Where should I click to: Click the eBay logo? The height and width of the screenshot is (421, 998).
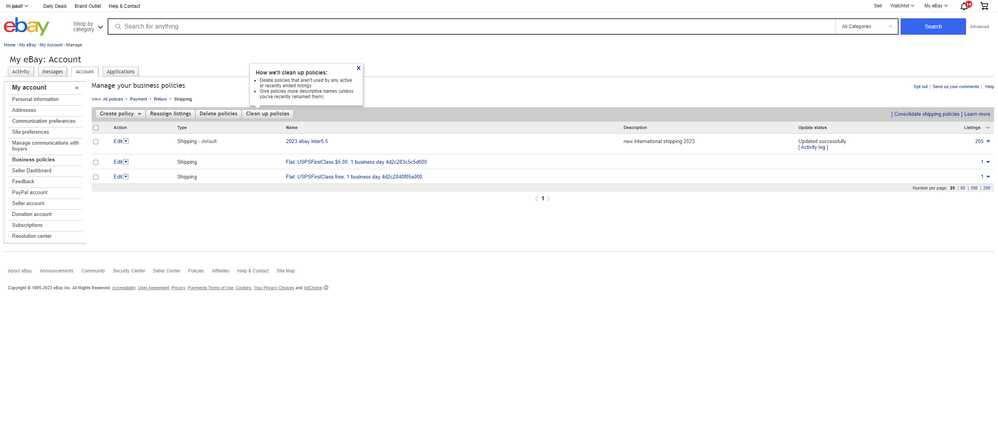tap(26, 27)
